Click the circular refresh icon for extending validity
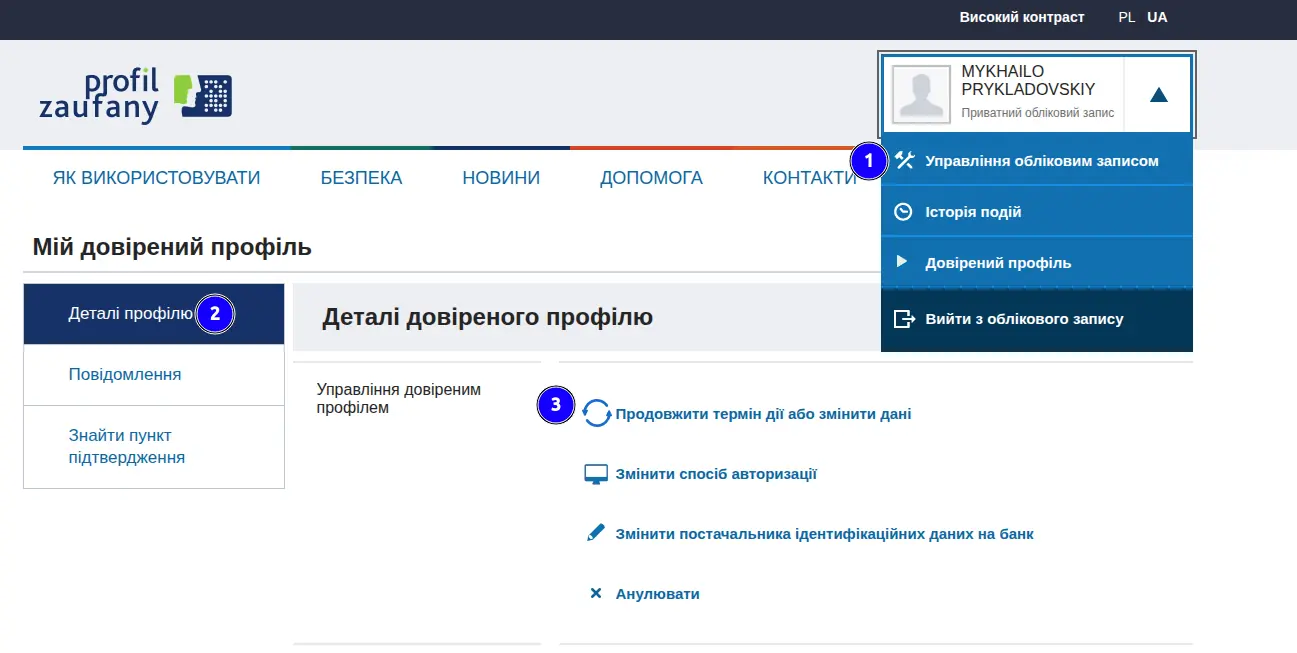The height and width of the screenshot is (653, 1297). [597, 413]
